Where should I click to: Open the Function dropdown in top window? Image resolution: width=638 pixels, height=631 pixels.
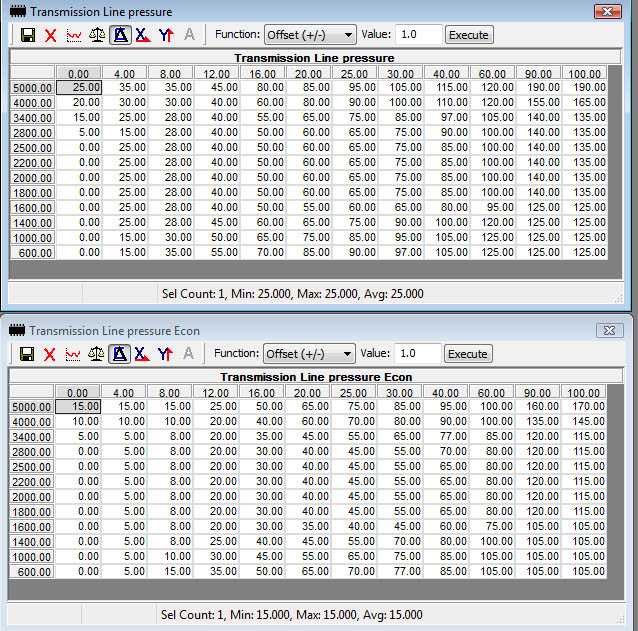click(x=310, y=35)
